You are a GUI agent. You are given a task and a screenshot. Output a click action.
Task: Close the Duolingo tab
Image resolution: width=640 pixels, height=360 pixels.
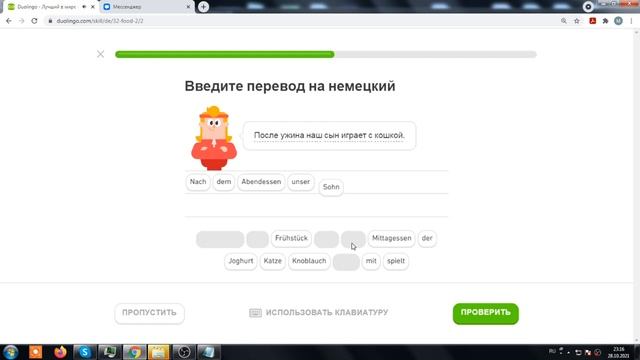click(x=93, y=7)
